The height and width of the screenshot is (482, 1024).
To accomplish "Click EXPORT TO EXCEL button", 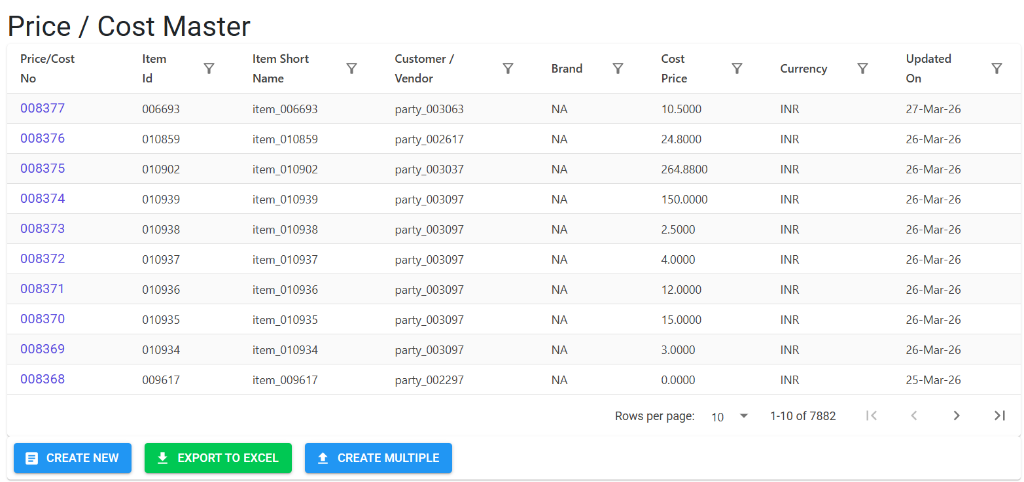I will click(x=218, y=458).
